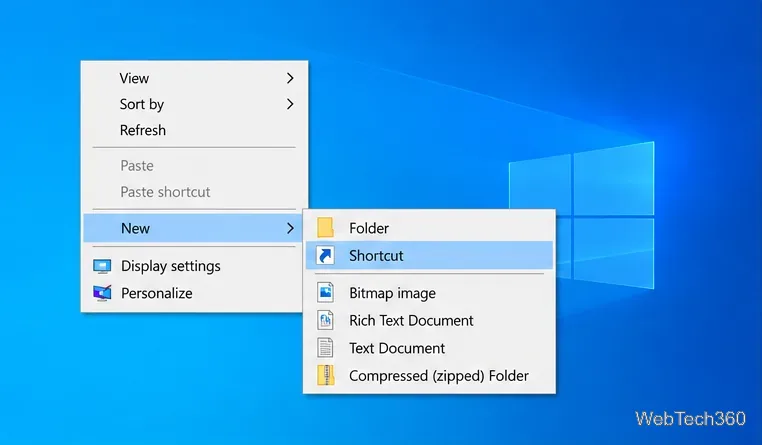
Task: Select the Paste menu entry
Action: 194,166
